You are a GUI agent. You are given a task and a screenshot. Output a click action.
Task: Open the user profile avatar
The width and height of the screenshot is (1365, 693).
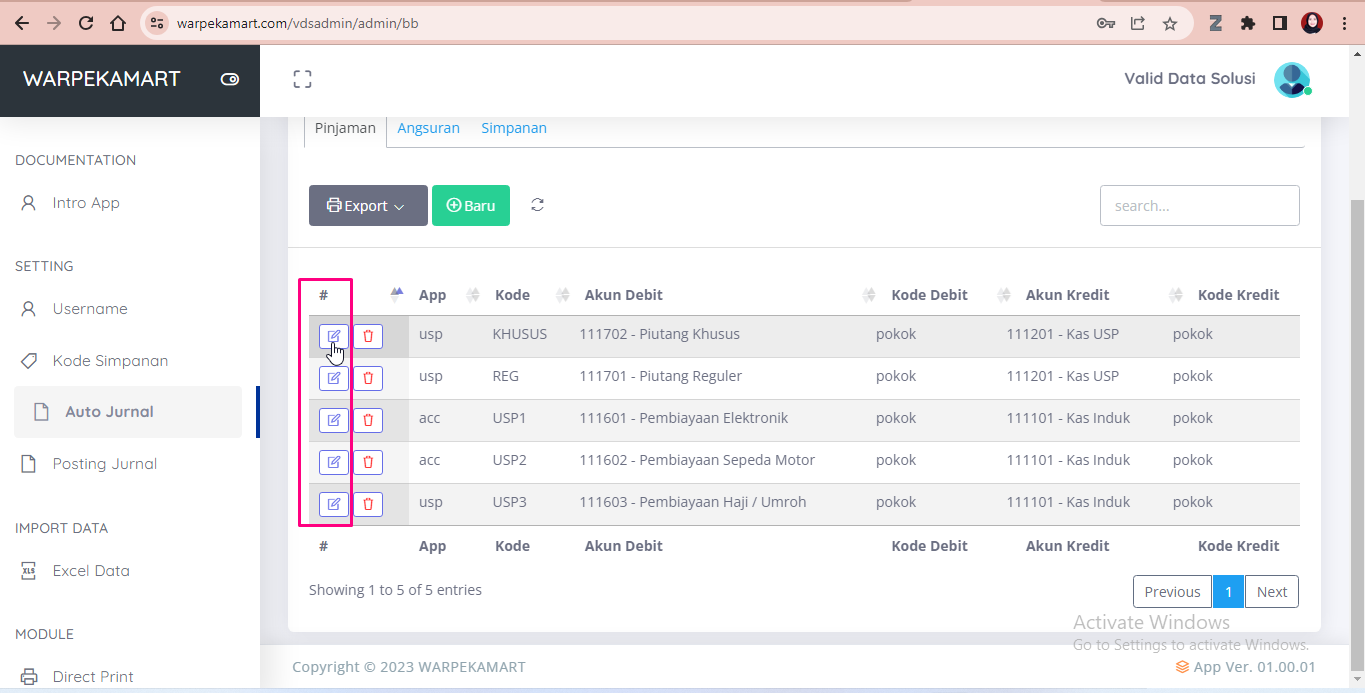(1292, 80)
